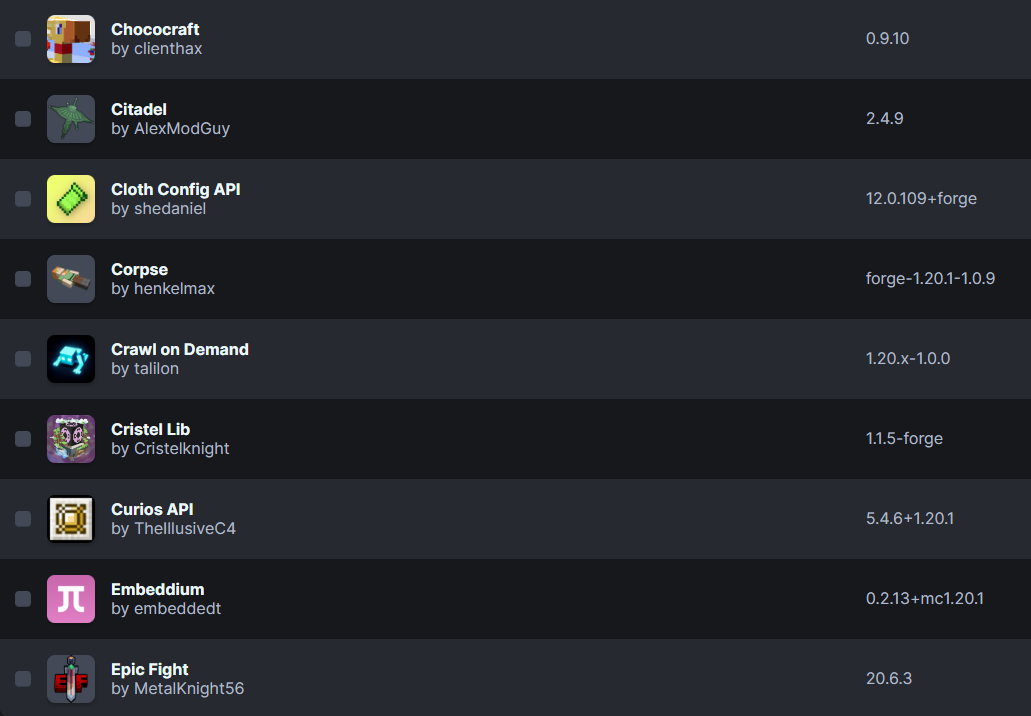This screenshot has height=716, width=1031.
Task: Select the Cloth Config API checkbox
Action: pos(23,199)
